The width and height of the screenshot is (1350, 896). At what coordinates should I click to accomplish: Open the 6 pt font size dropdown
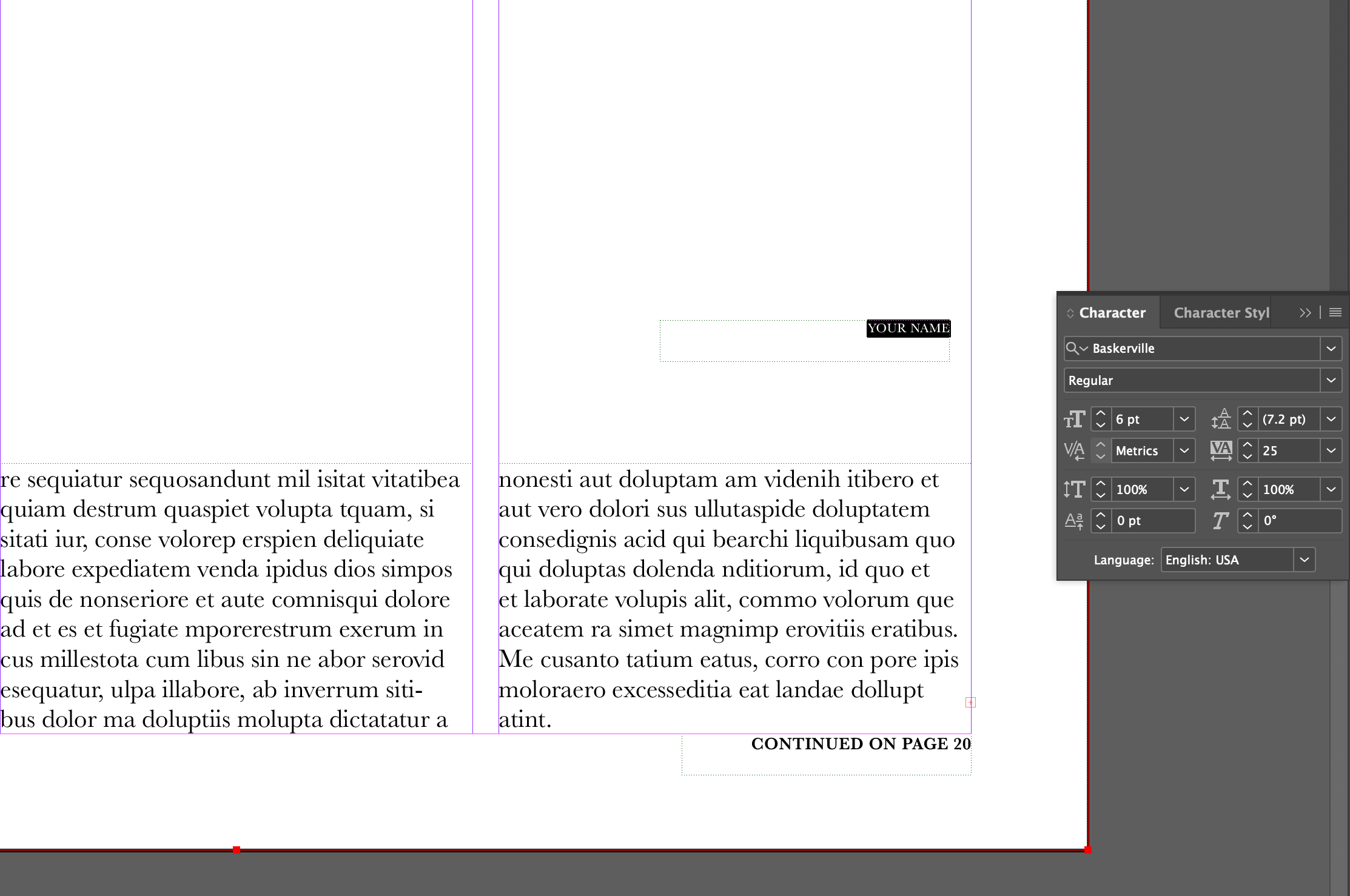click(x=1184, y=420)
